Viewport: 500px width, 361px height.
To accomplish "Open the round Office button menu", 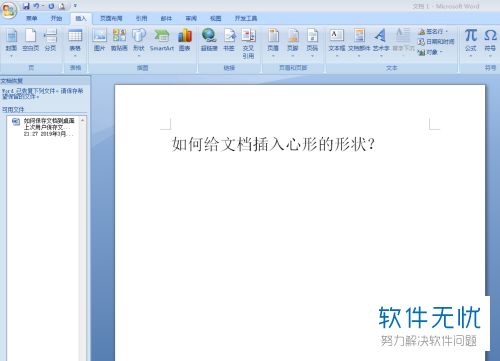I will tap(9, 10).
